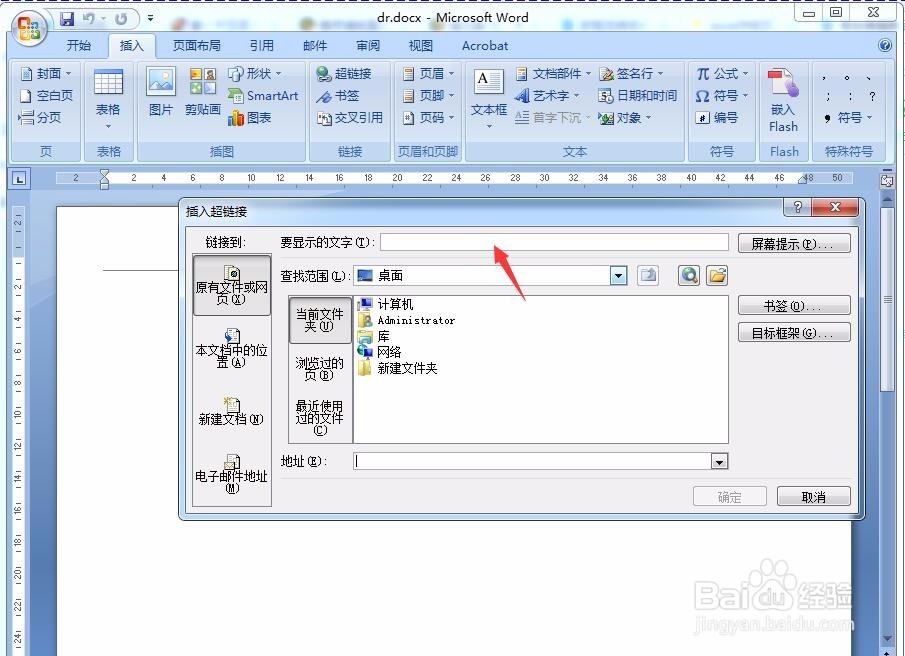Open the Look in (查找范围) dropdown
This screenshot has height=656, width=905.
[618, 276]
